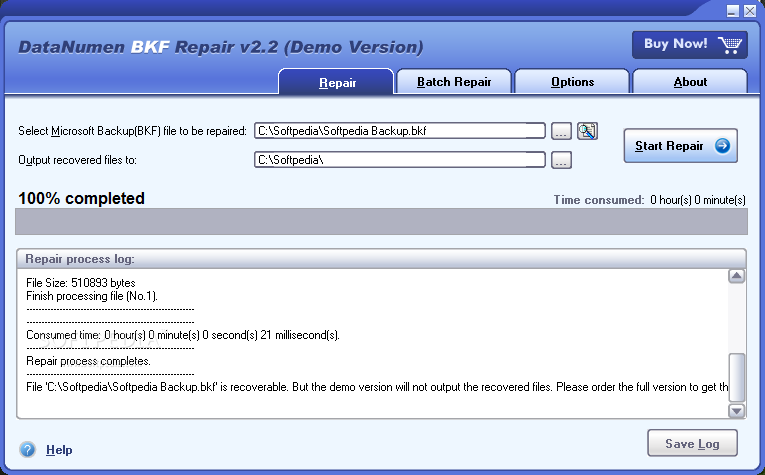Click the 'Time consumed' status text

[x=649, y=200]
